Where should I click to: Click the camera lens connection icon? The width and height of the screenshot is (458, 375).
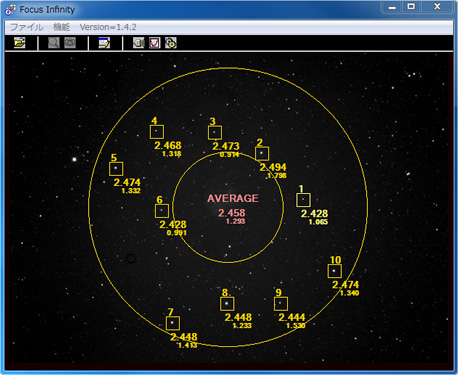coord(138,43)
